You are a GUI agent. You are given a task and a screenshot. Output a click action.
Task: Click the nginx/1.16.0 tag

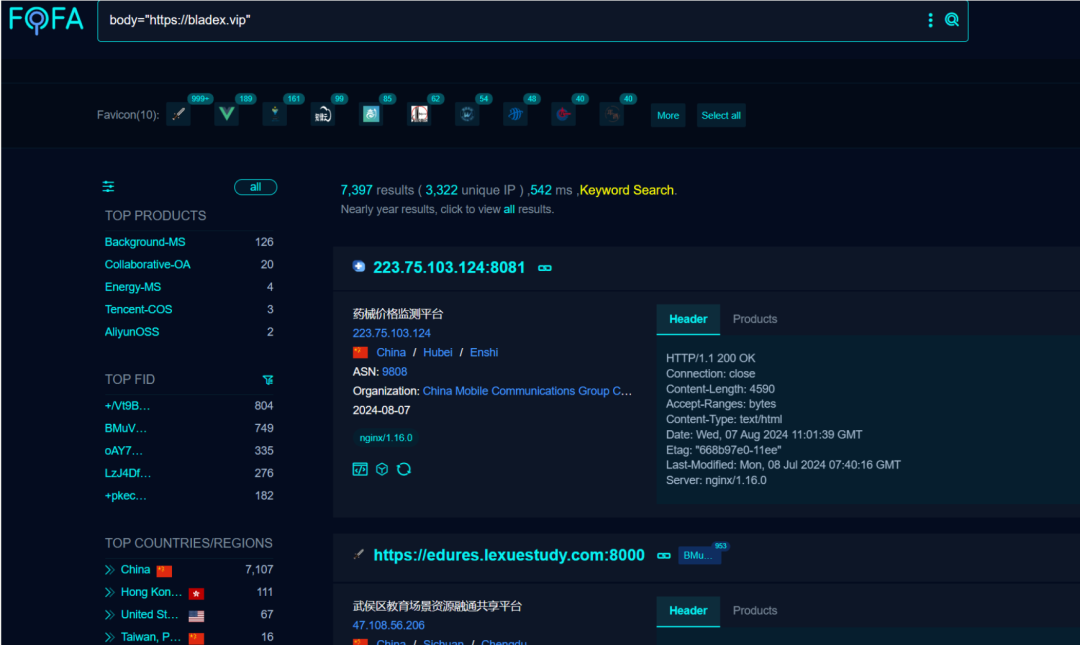pos(386,438)
